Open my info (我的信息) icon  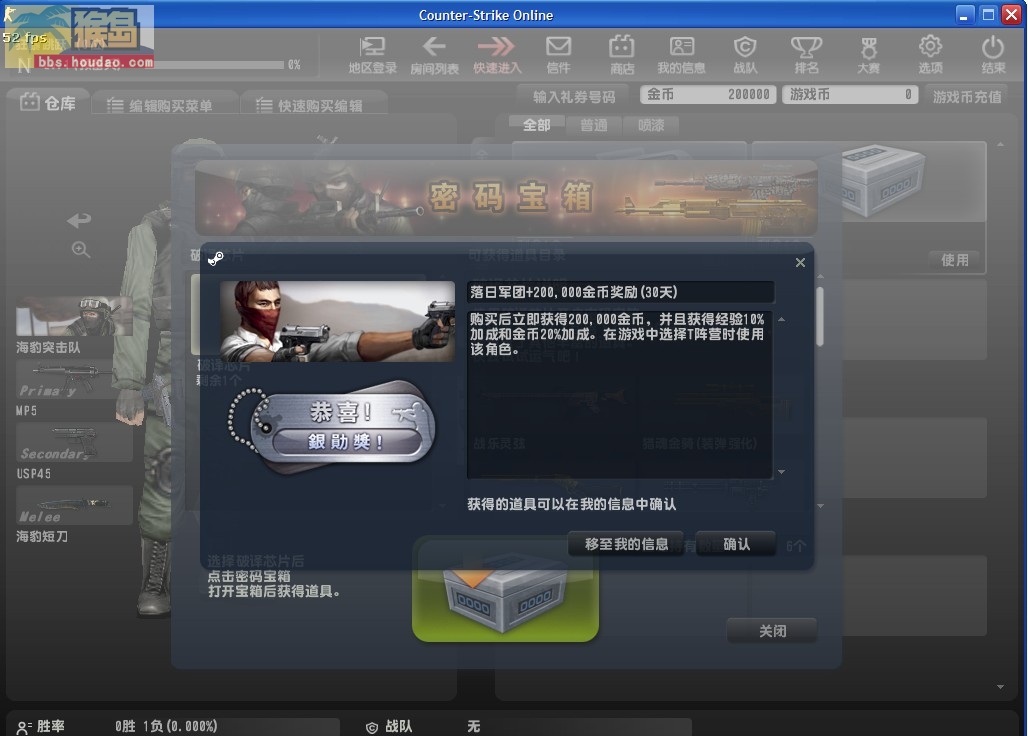[x=681, y=54]
